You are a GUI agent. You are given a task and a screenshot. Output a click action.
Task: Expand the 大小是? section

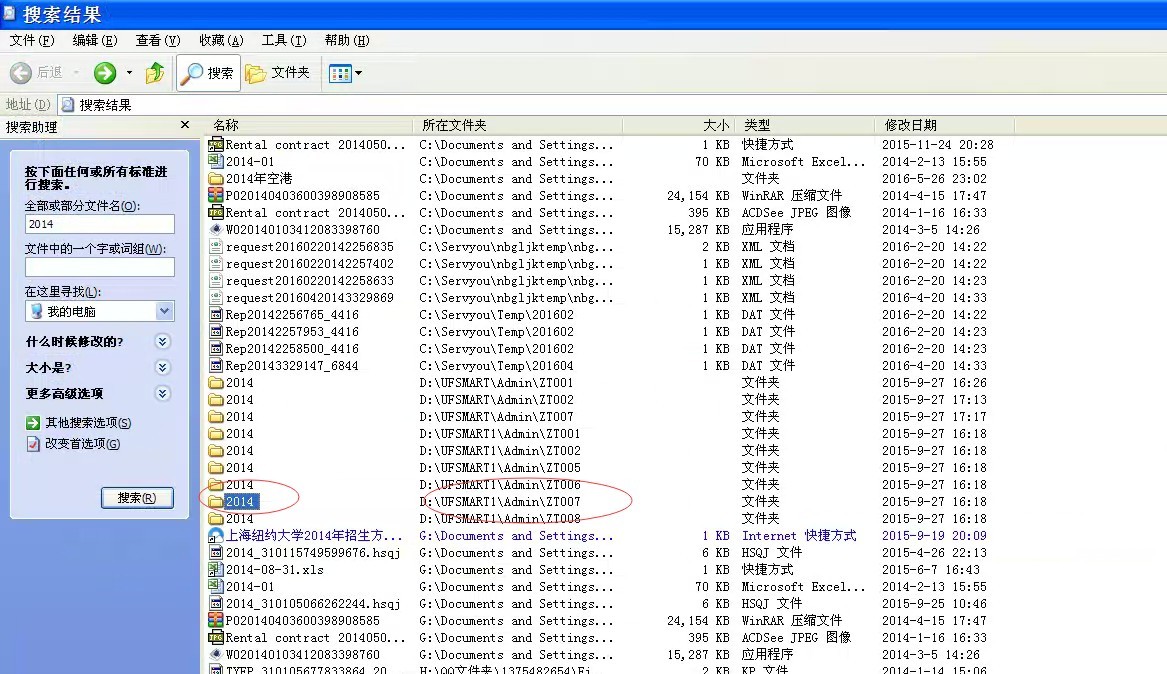(162, 368)
